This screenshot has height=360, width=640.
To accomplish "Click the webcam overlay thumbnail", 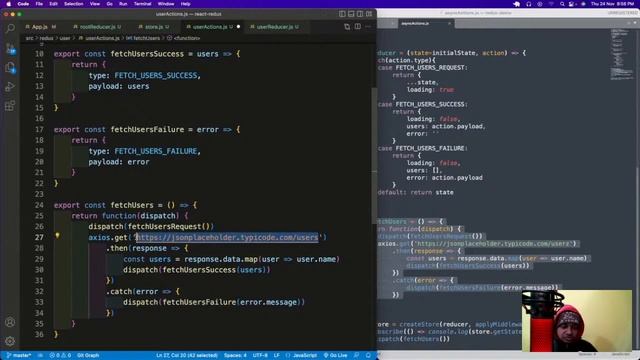I will [x=576, y=321].
